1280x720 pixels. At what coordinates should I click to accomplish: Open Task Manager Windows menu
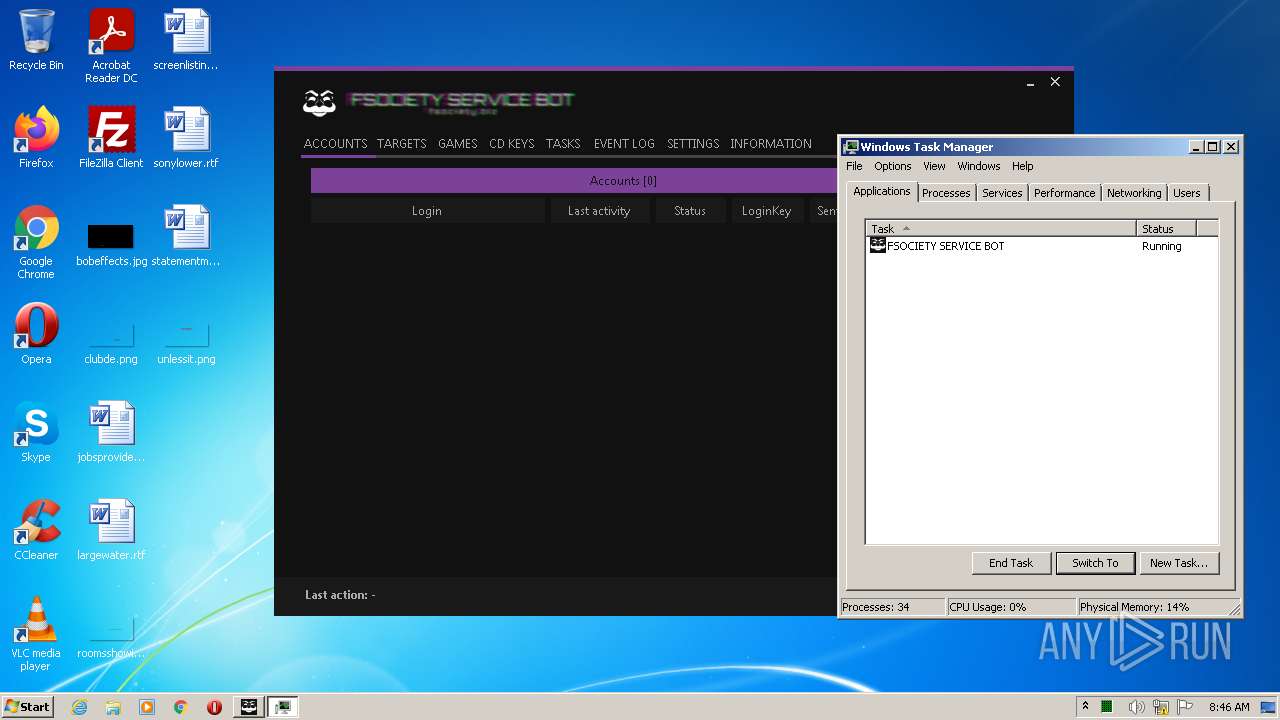coord(979,166)
